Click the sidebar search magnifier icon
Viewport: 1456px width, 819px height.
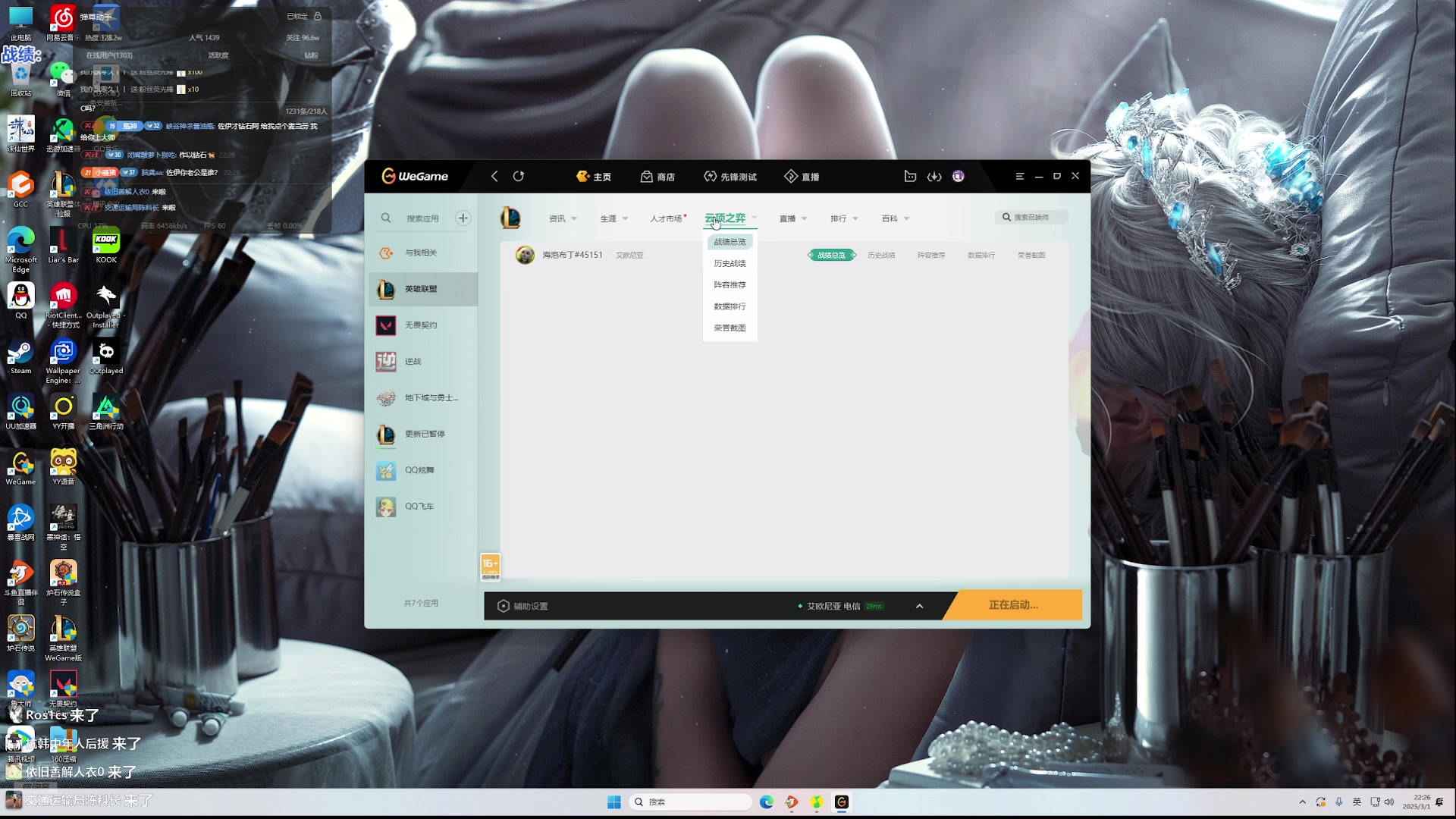(386, 218)
